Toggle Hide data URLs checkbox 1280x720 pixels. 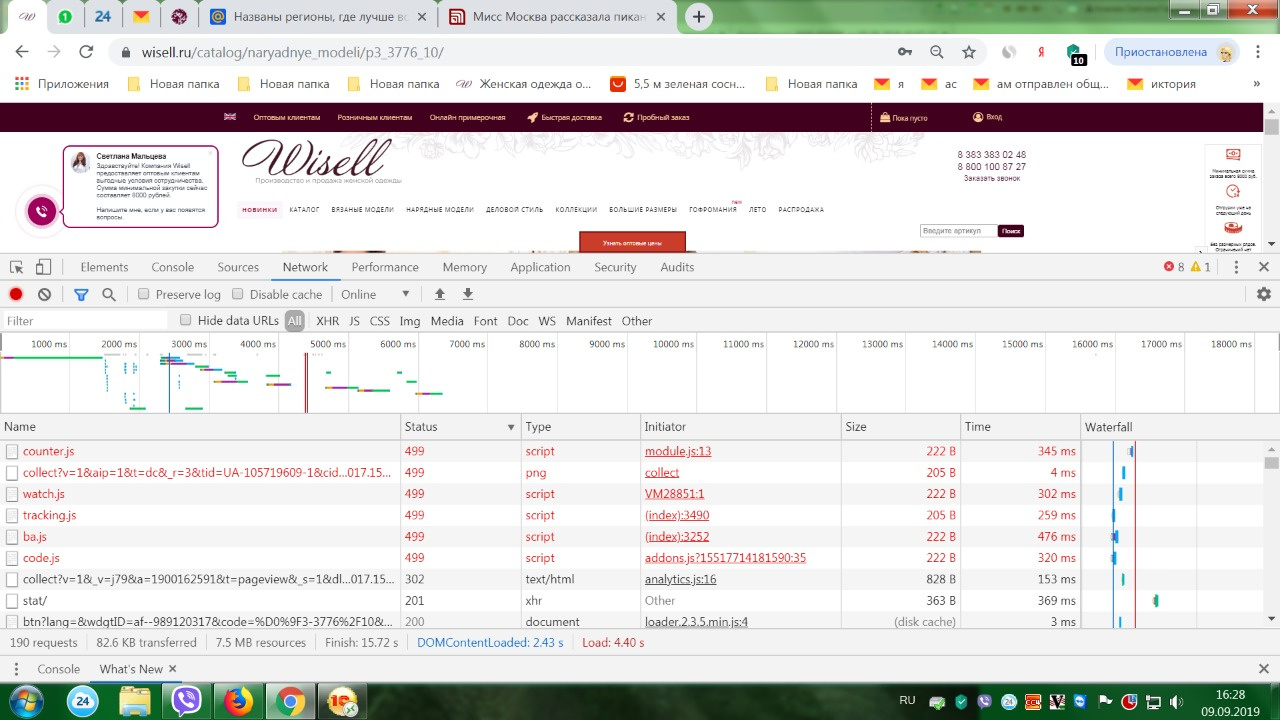[186, 320]
